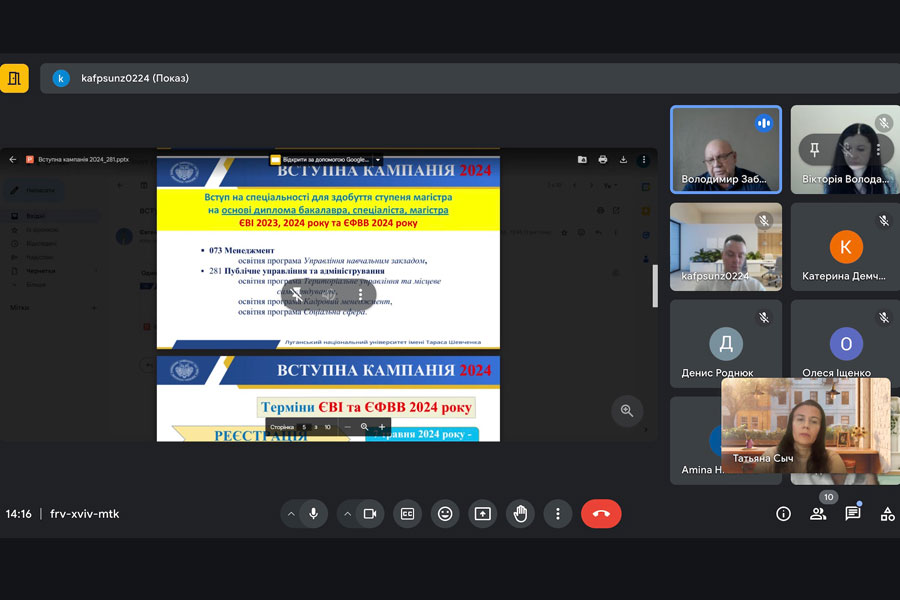This screenshot has height=600, width=900.
Task: Open three-dot options on Вікторія Волода... tile
Action: (x=878, y=150)
